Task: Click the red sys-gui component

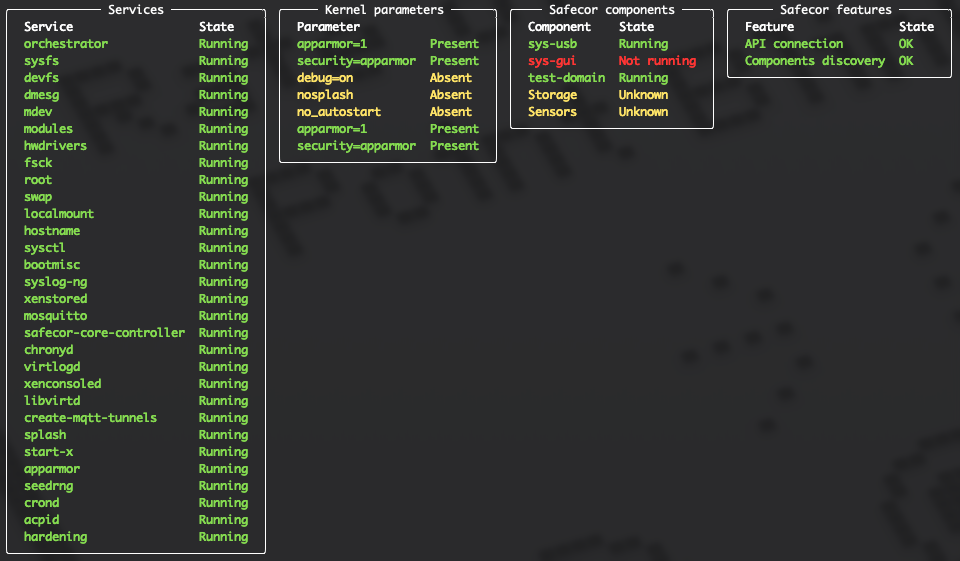Action: [x=552, y=61]
